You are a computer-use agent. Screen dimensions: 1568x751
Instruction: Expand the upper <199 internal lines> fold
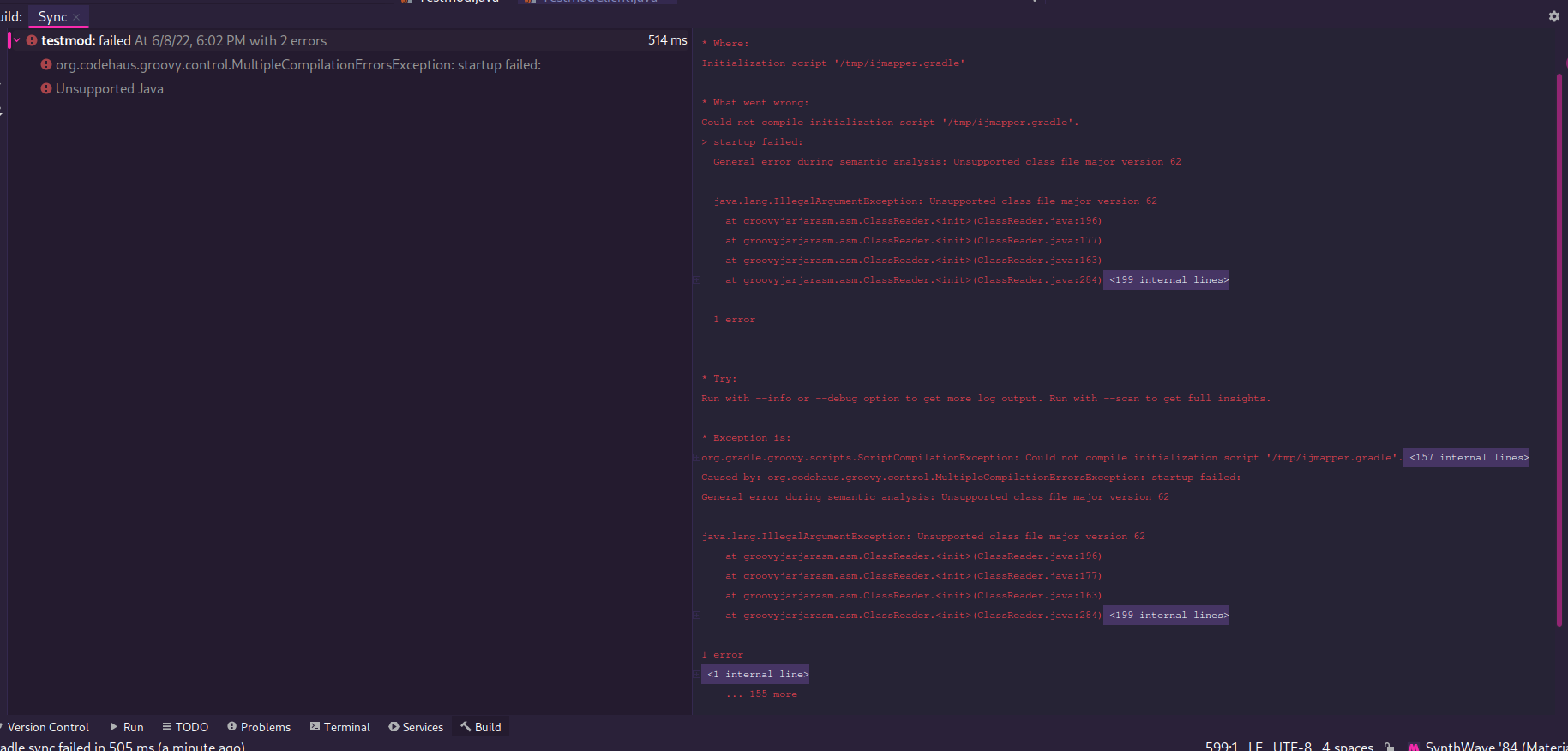[x=1166, y=280]
